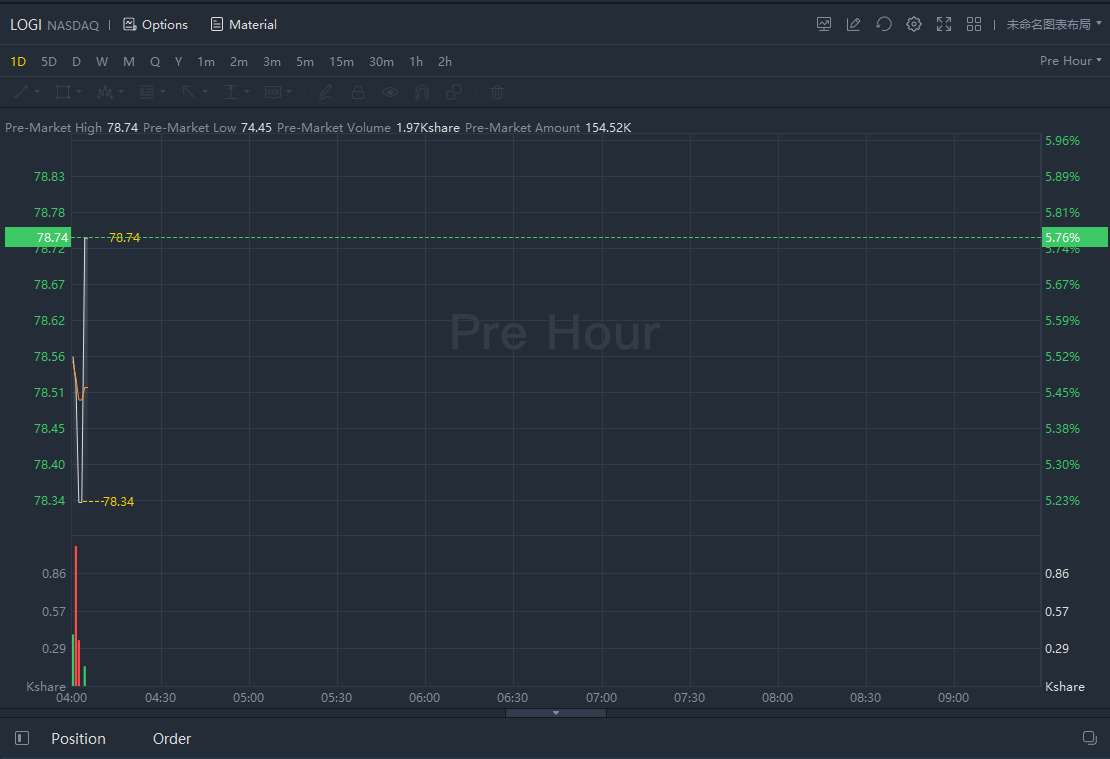The height and width of the screenshot is (759, 1110).
Task: Toggle the lock drawings icon
Action: (x=357, y=92)
